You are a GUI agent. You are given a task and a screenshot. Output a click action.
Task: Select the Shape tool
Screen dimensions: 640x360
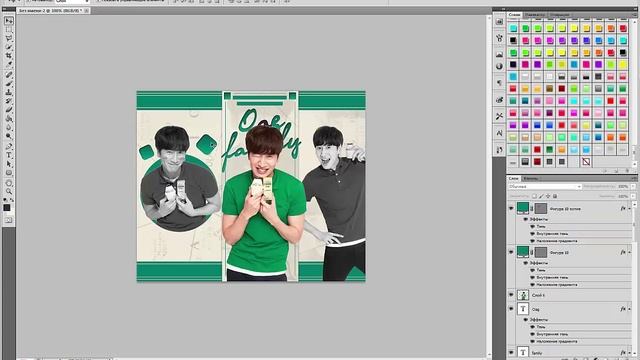pyautogui.click(x=9, y=173)
